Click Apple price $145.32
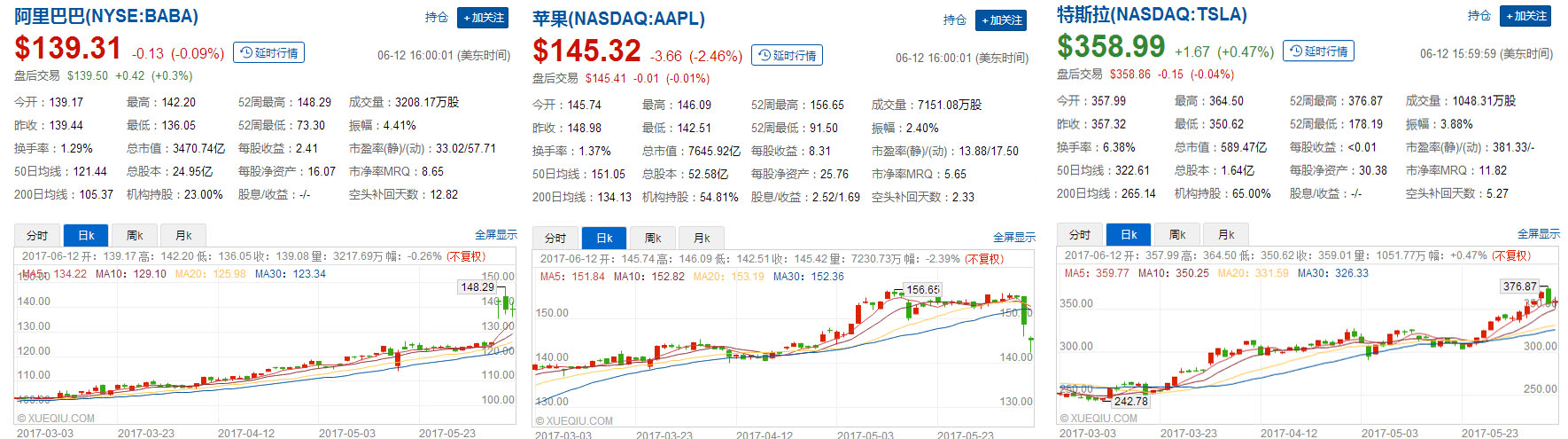This screenshot has height=439, width=1568. 586,51
